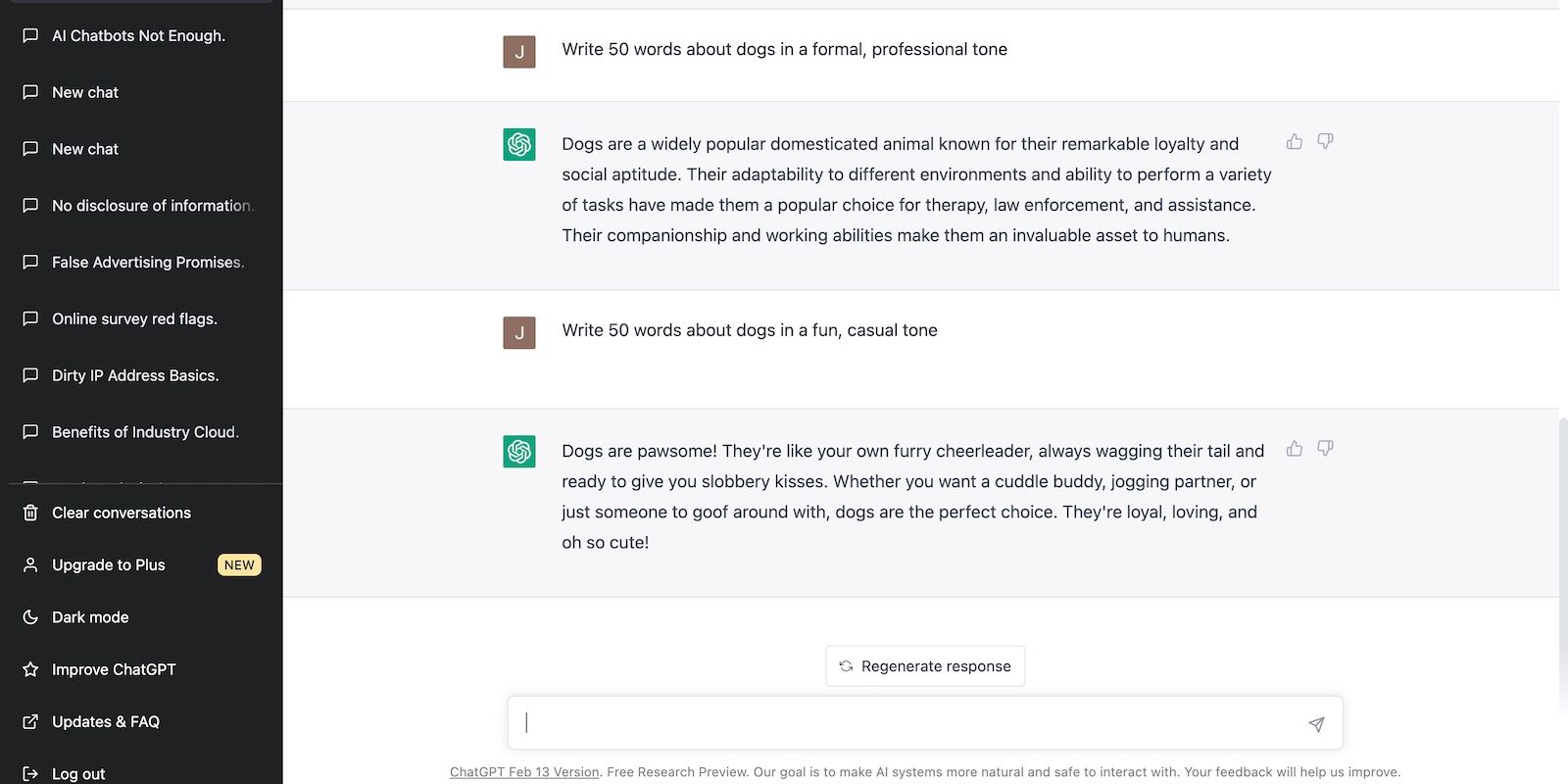Open the AI Chatbots Not Enough chat
1568x784 pixels.
tap(138, 36)
